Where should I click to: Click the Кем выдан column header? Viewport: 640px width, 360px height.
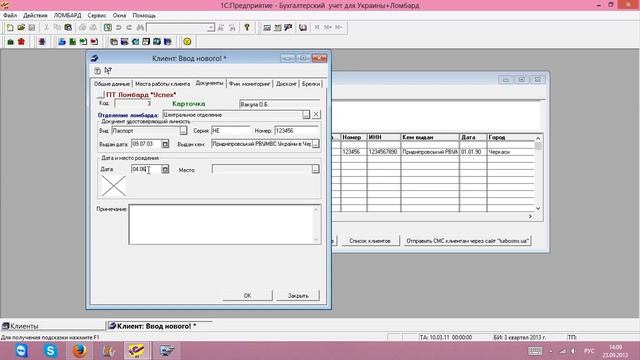[x=430, y=138]
